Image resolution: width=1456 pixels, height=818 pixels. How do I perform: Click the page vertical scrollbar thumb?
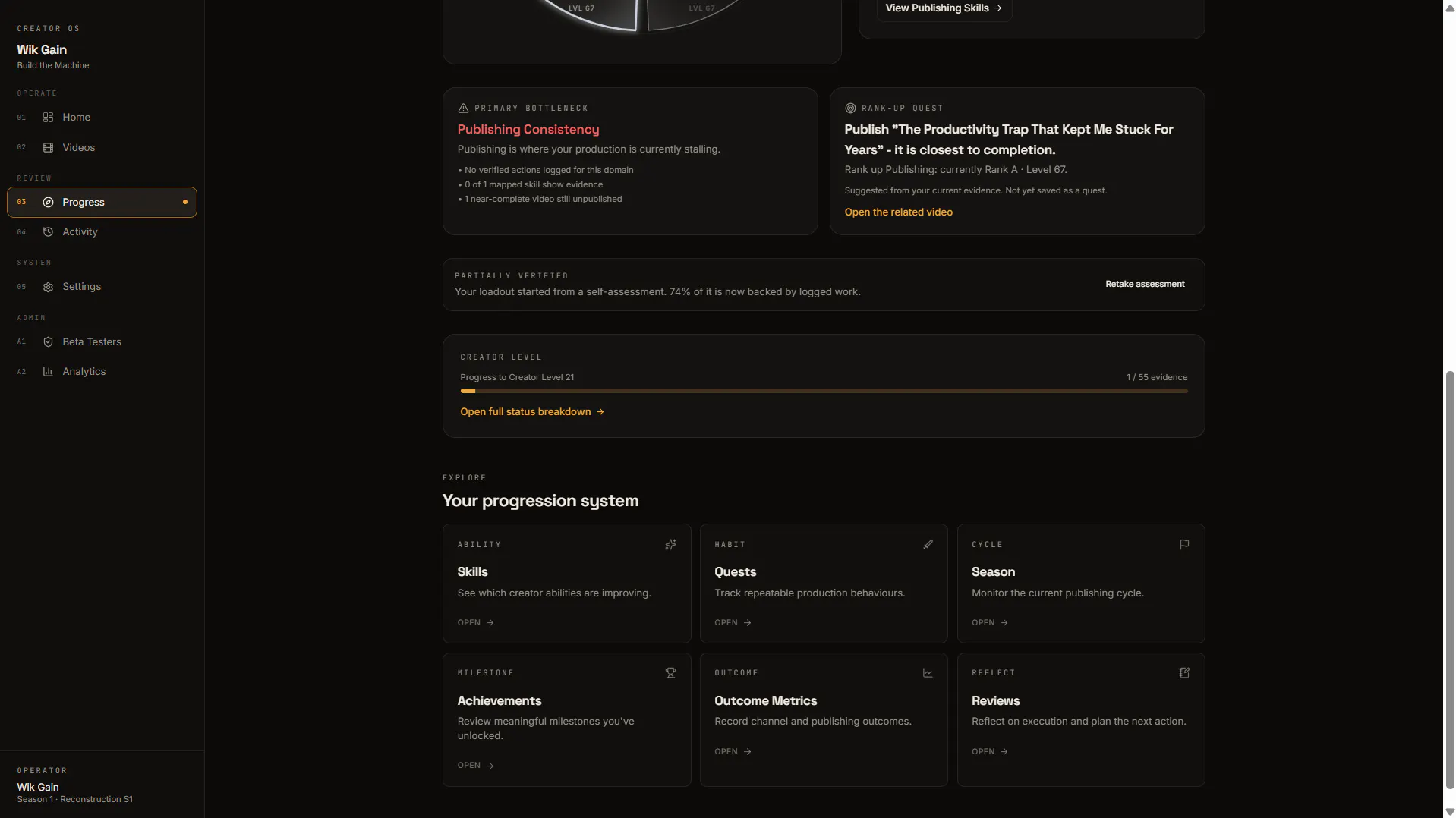pyautogui.click(x=1449, y=580)
